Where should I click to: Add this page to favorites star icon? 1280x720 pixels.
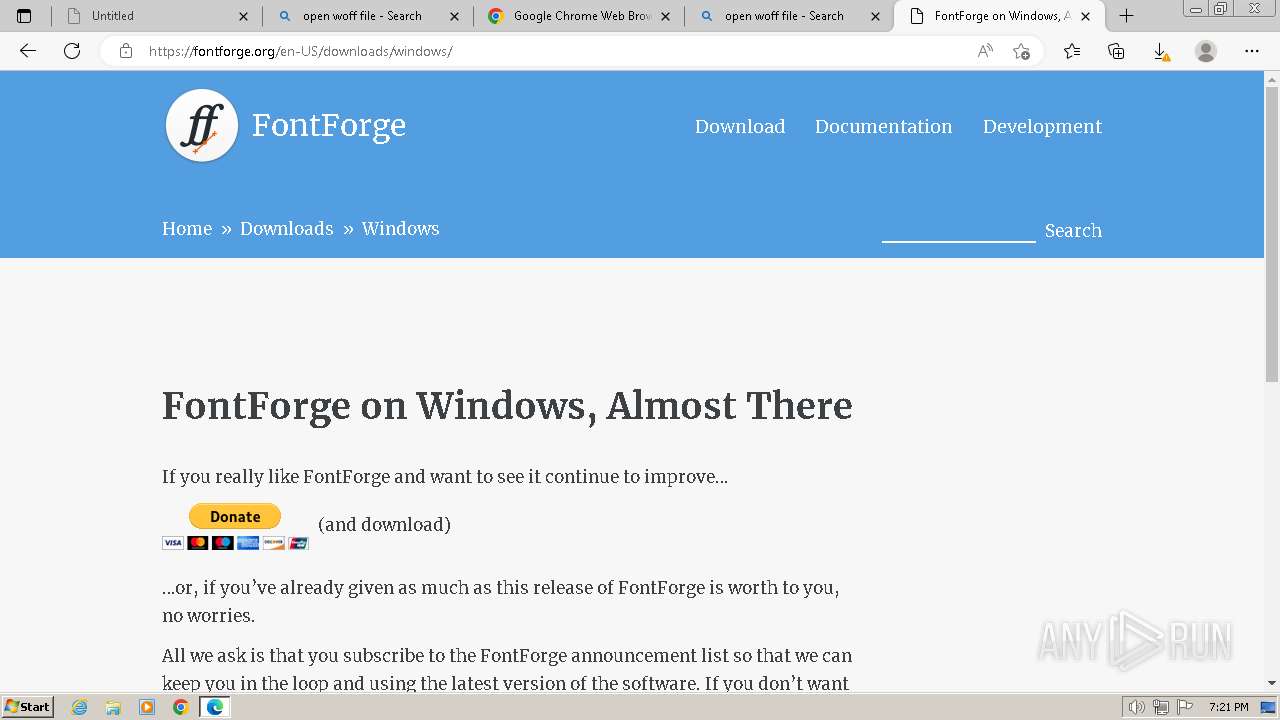pyautogui.click(x=1021, y=51)
